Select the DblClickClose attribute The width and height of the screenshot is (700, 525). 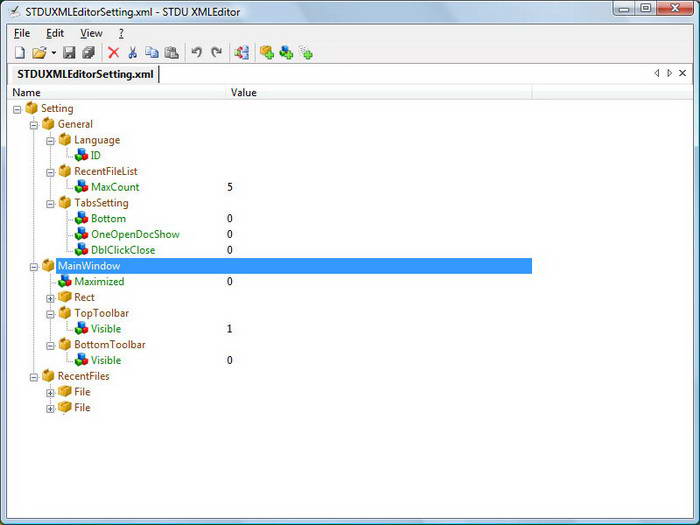pos(123,250)
